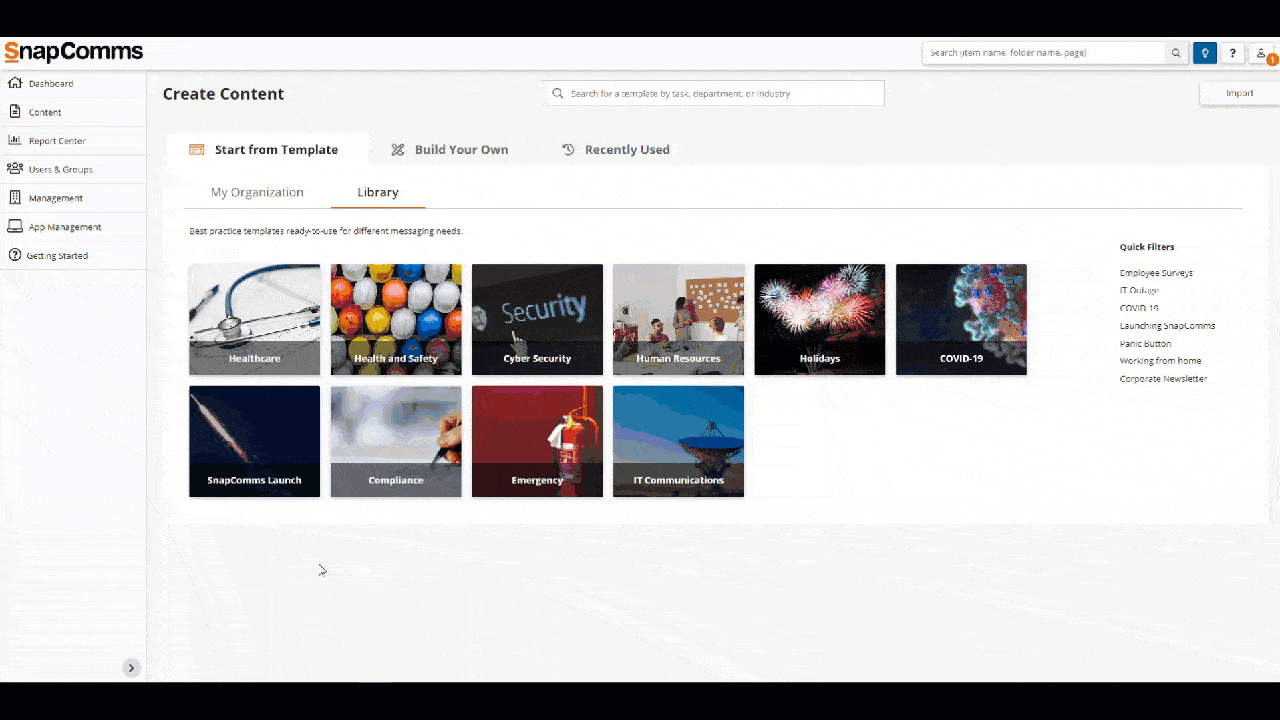
Task: Click the Import button
Action: pyautogui.click(x=1239, y=93)
